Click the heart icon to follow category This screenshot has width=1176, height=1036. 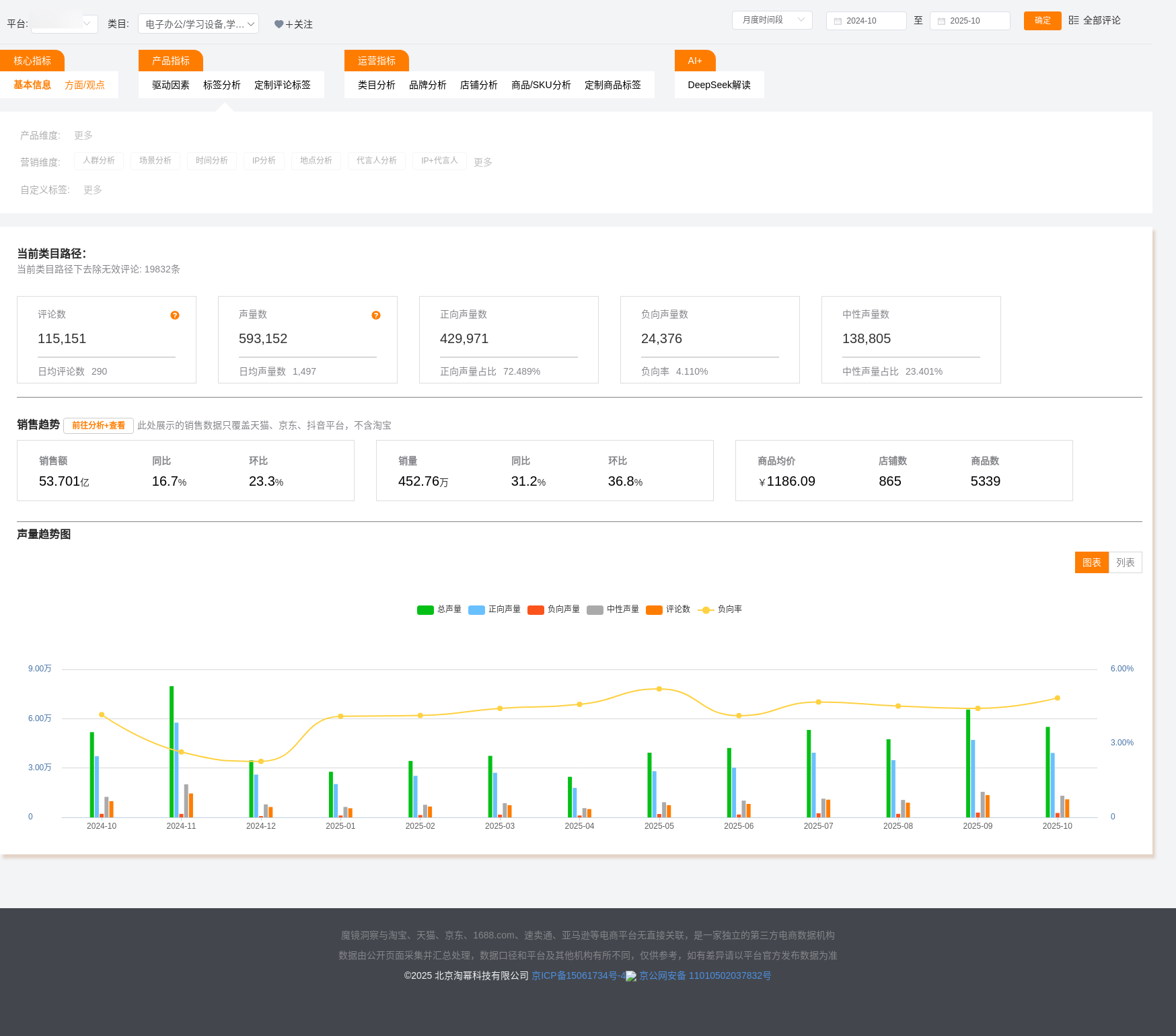279,24
